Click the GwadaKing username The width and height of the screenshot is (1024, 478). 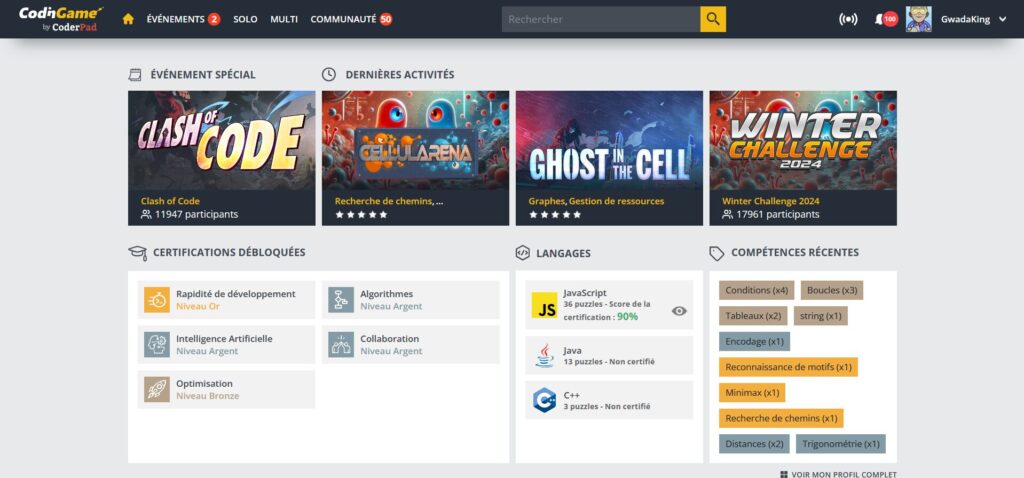[965, 20]
